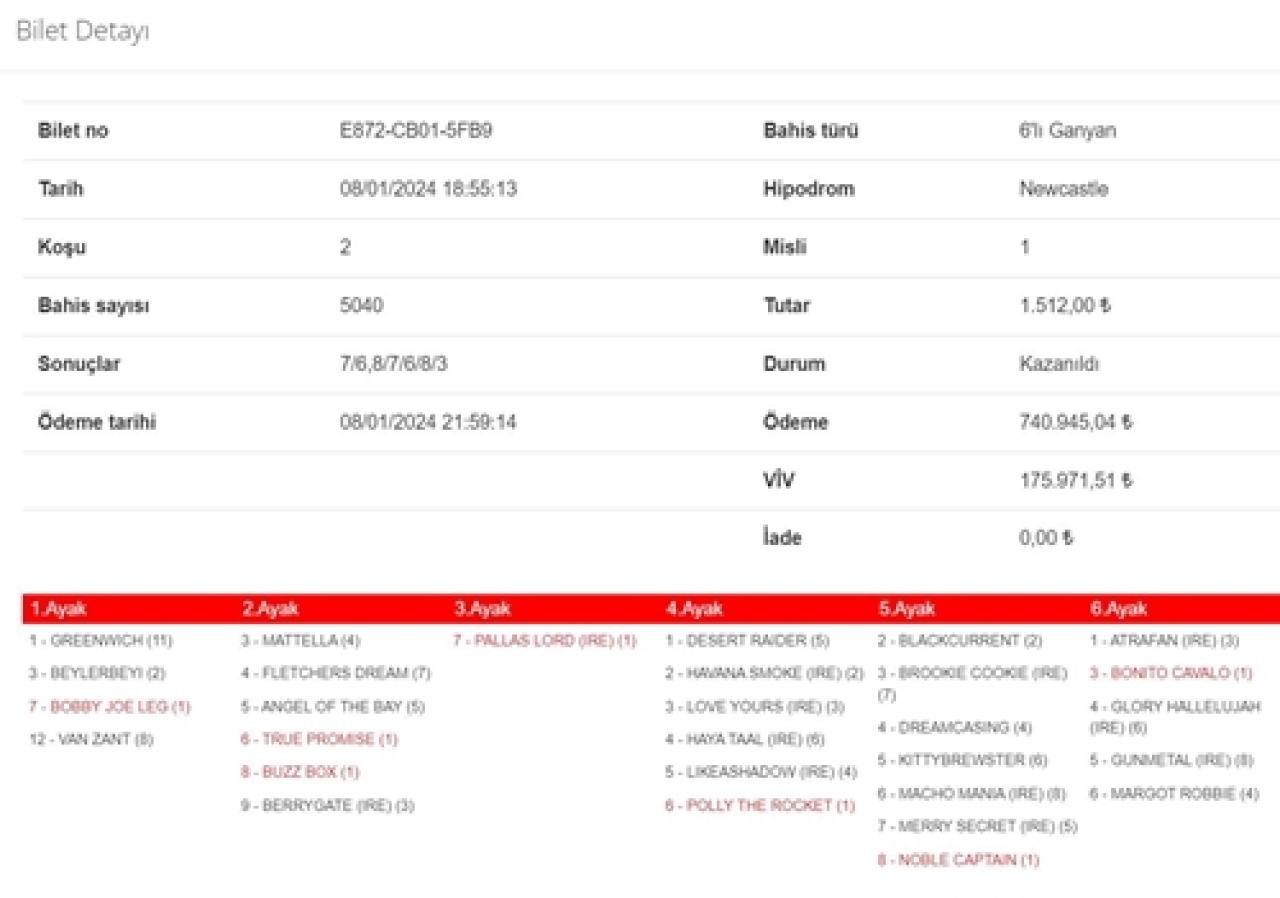Select the results value 7/6,8/7/6/8/3
This screenshot has height=898, width=1280.
click(x=394, y=364)
